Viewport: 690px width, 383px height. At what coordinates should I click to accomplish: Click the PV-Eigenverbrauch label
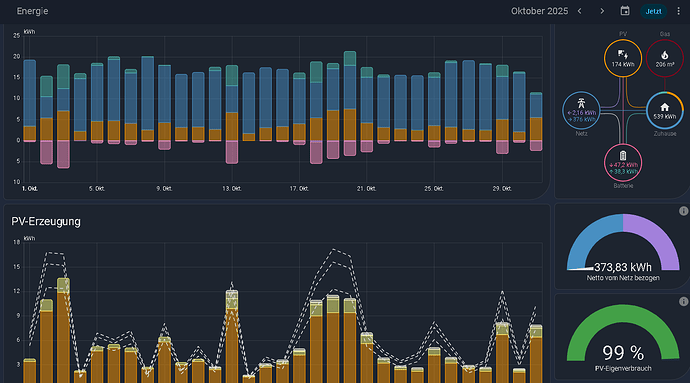(x=623, y=368)
